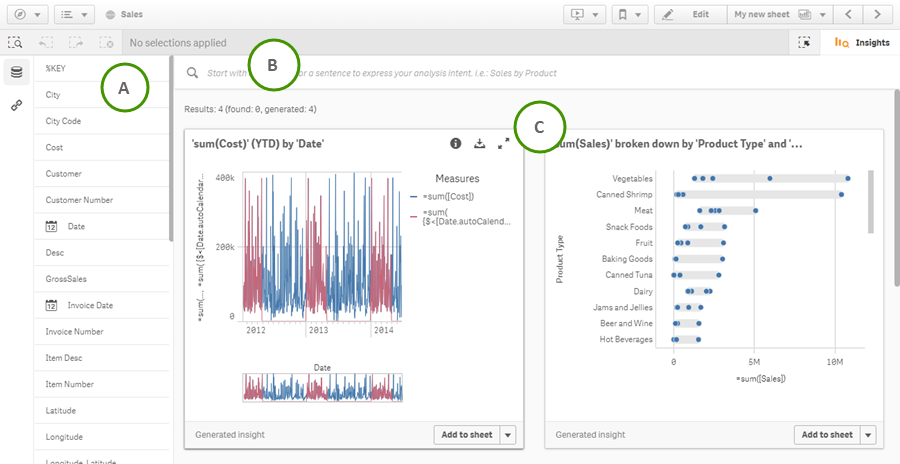The image size is (900, 464).
Task: Click the clear all selections icon
Action: 106,43
